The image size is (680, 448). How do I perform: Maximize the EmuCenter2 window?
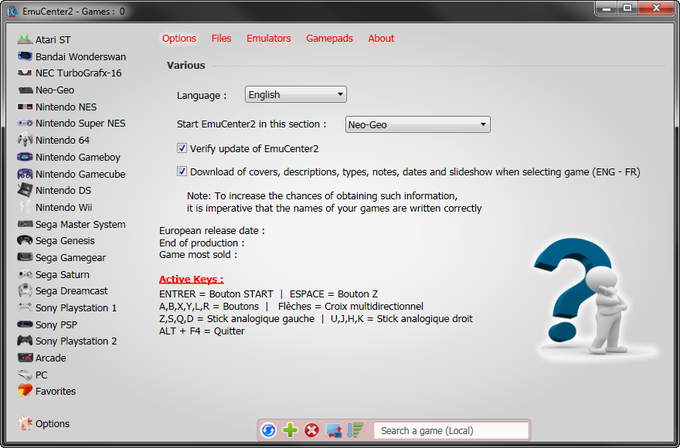627,9
